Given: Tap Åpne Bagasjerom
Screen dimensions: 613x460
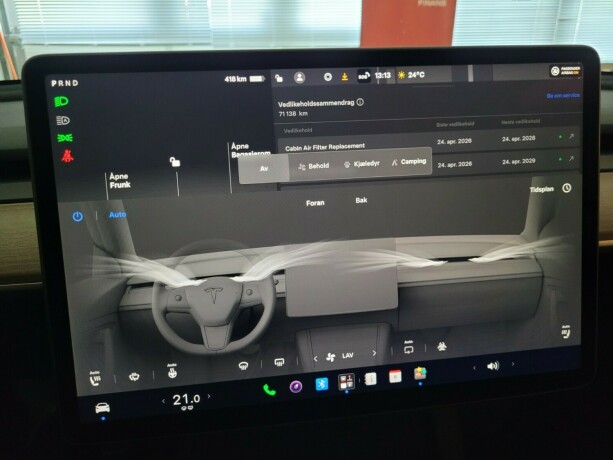Looking at the screenshot, I should point(250,150).
